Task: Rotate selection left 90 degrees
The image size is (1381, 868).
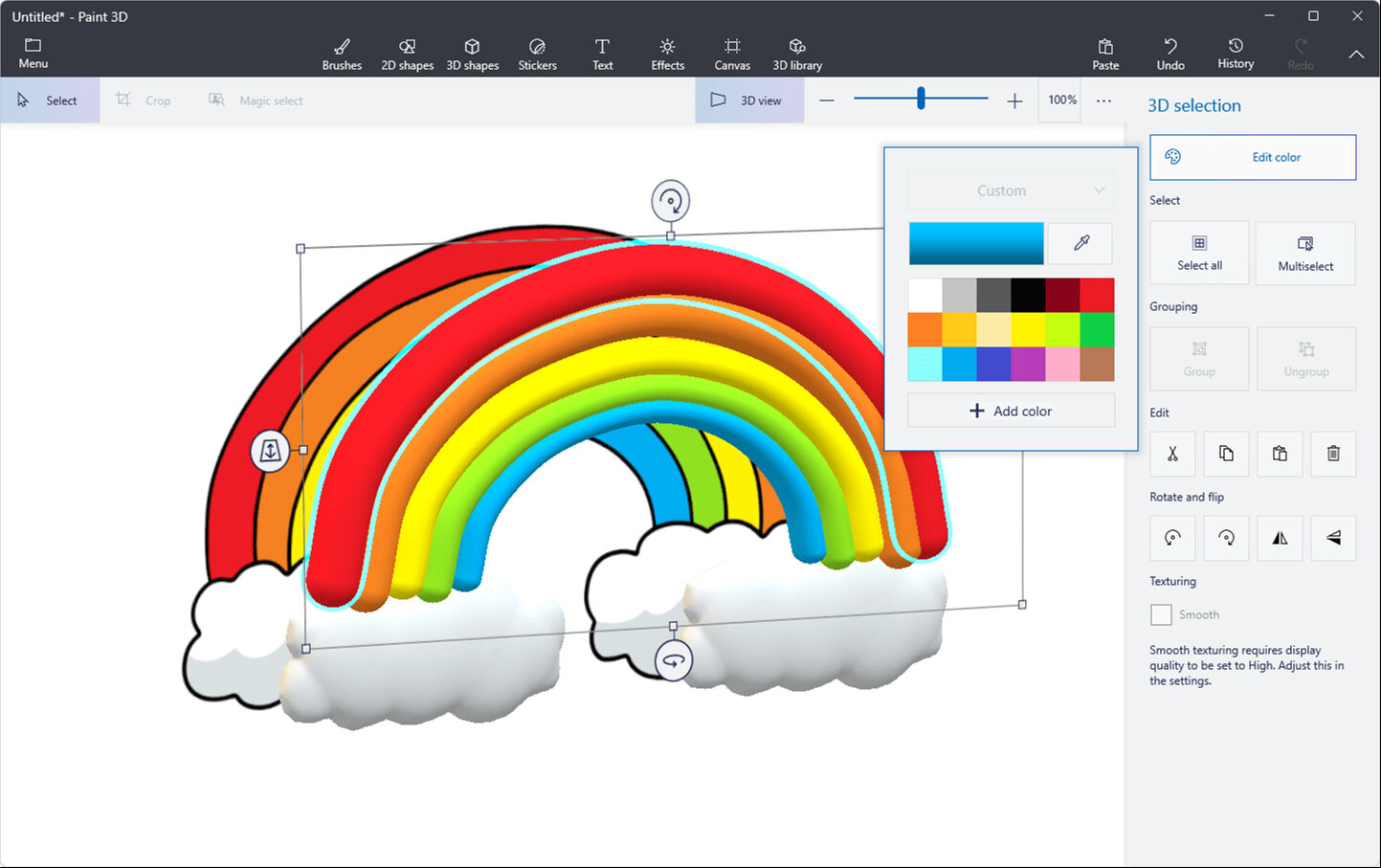Action: 1172,538
